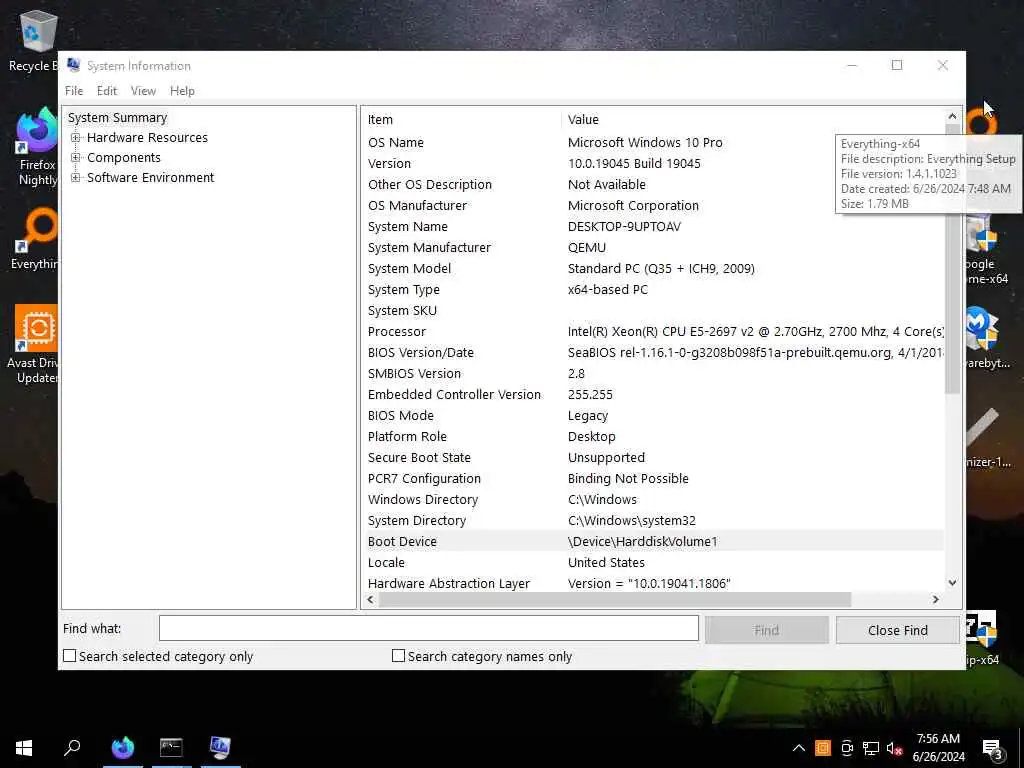Screen dimensions: 1024x768
Task: Maximize the System Information window
Action: [897, 65]
